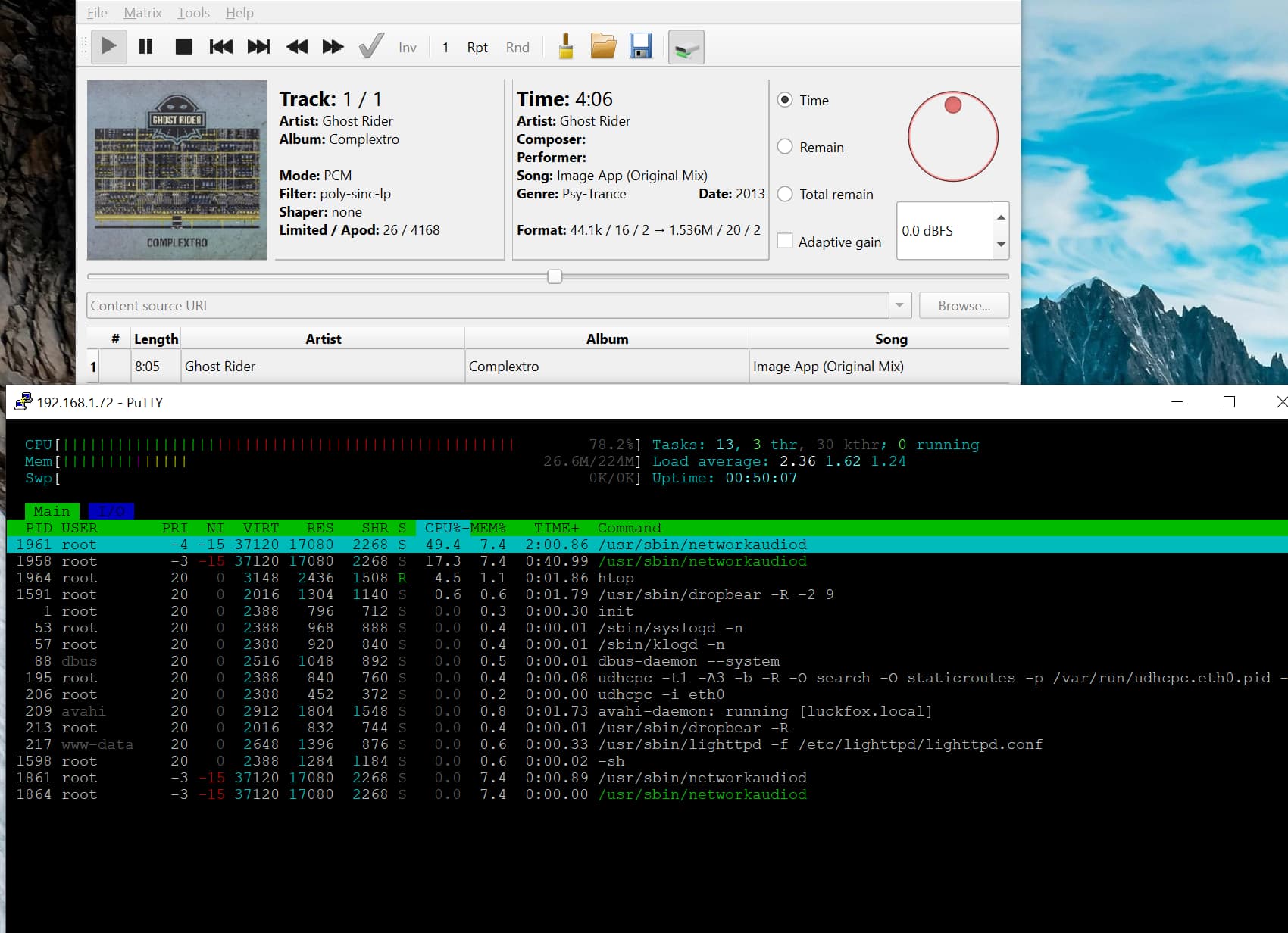Select the Remain time radio button
This screenshot has height=933, width=1288.
pyautogui.click(x=786, y=147)
